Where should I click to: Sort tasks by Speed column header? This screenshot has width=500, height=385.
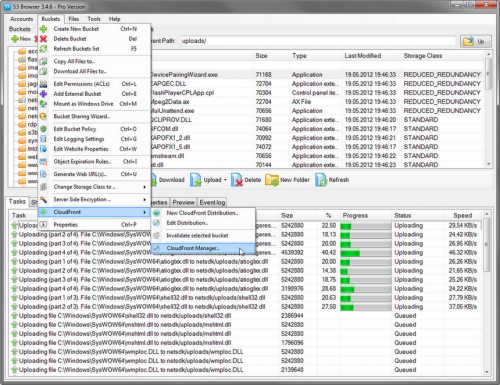coord(463,215)
